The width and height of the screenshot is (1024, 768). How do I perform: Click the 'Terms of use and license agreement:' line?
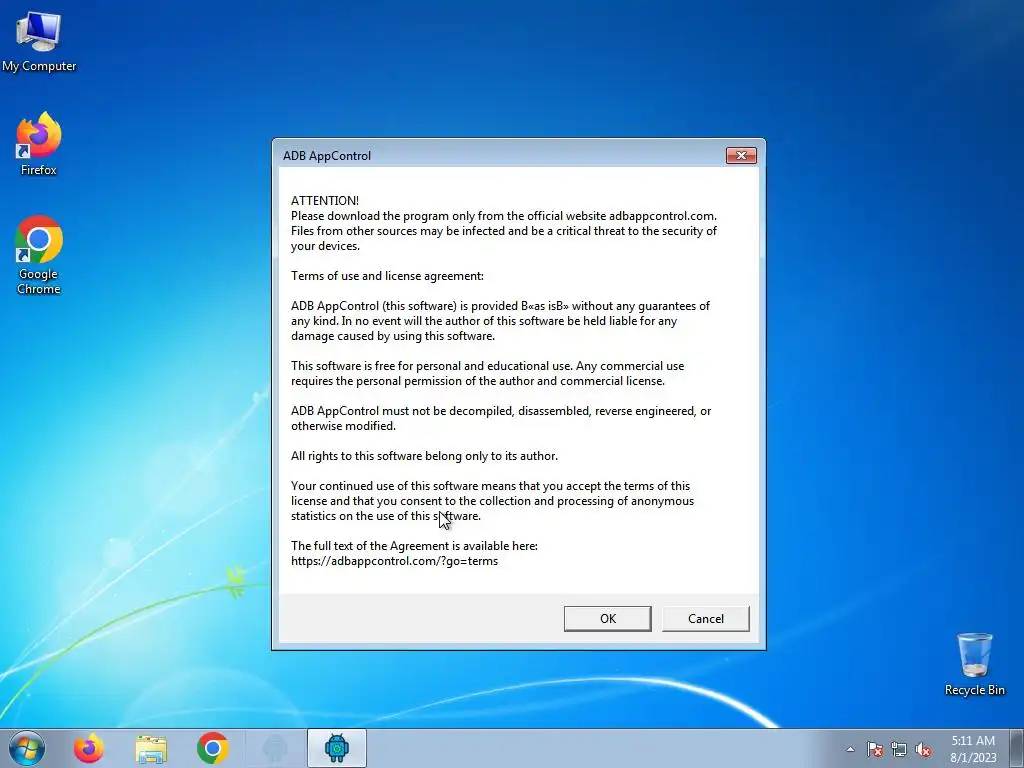[x=387, y=276]
